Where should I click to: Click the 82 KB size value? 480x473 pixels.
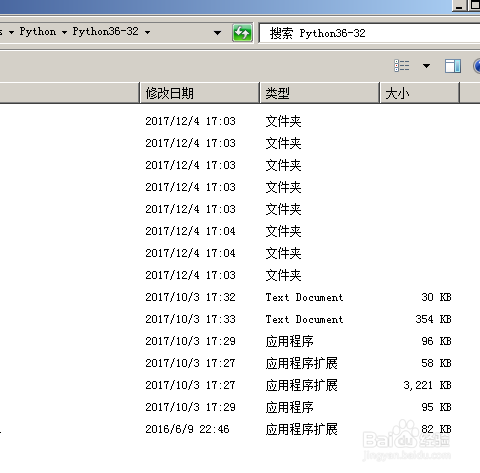pos(436,429)
